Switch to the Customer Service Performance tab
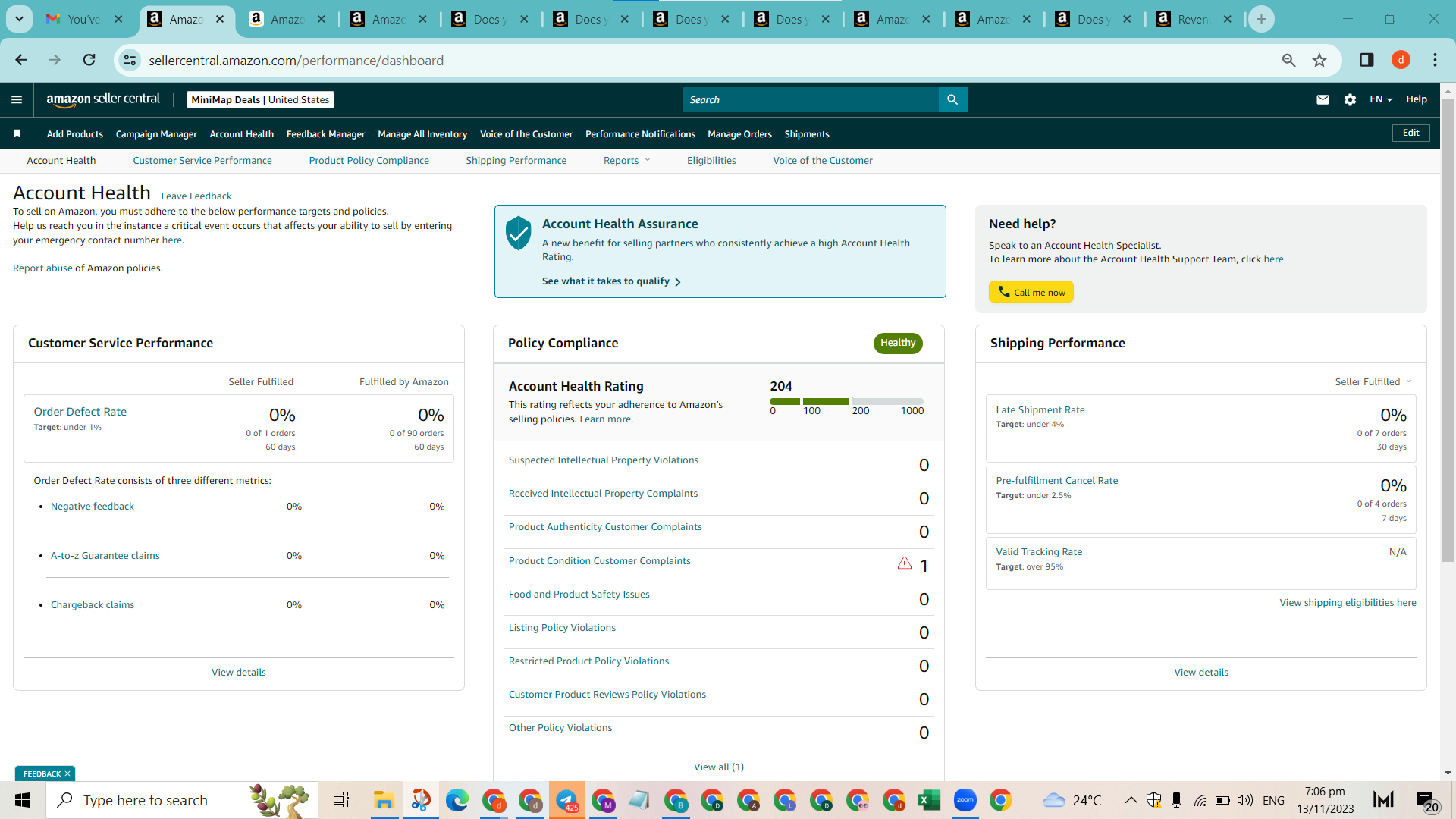The width and height of the screenshot is (1456, 819). click(202, 160)
